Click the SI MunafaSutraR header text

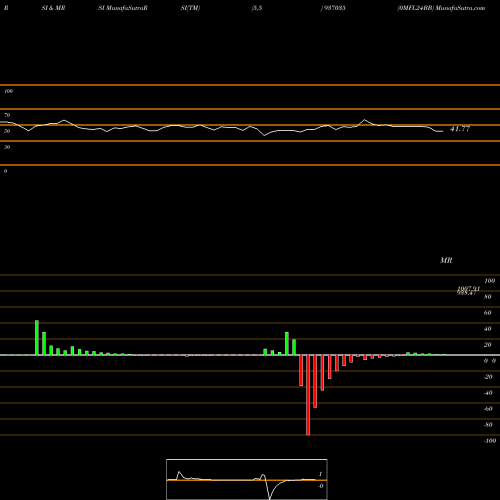pyautogui.click(x=123, y=8)
